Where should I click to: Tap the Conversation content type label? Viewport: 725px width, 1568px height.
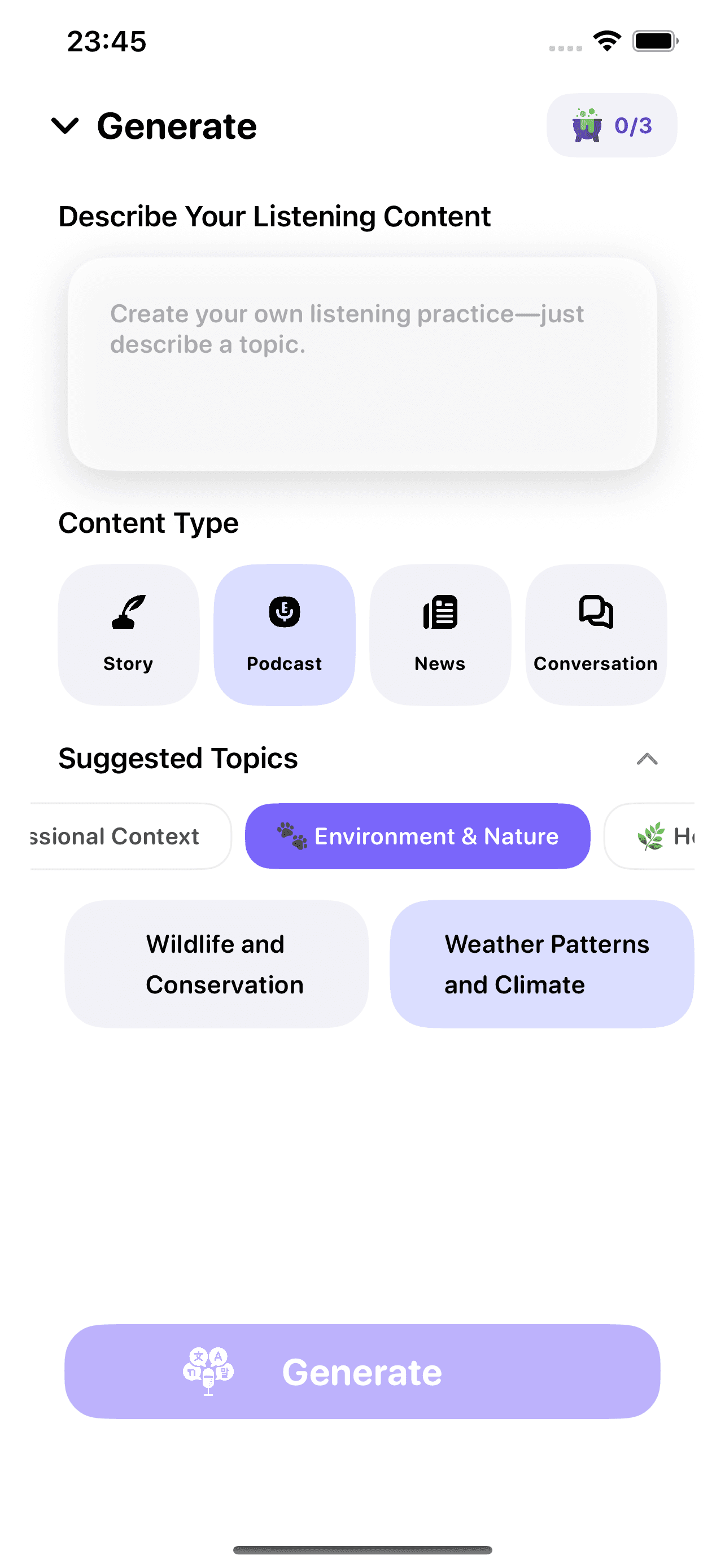click(596, 663)
